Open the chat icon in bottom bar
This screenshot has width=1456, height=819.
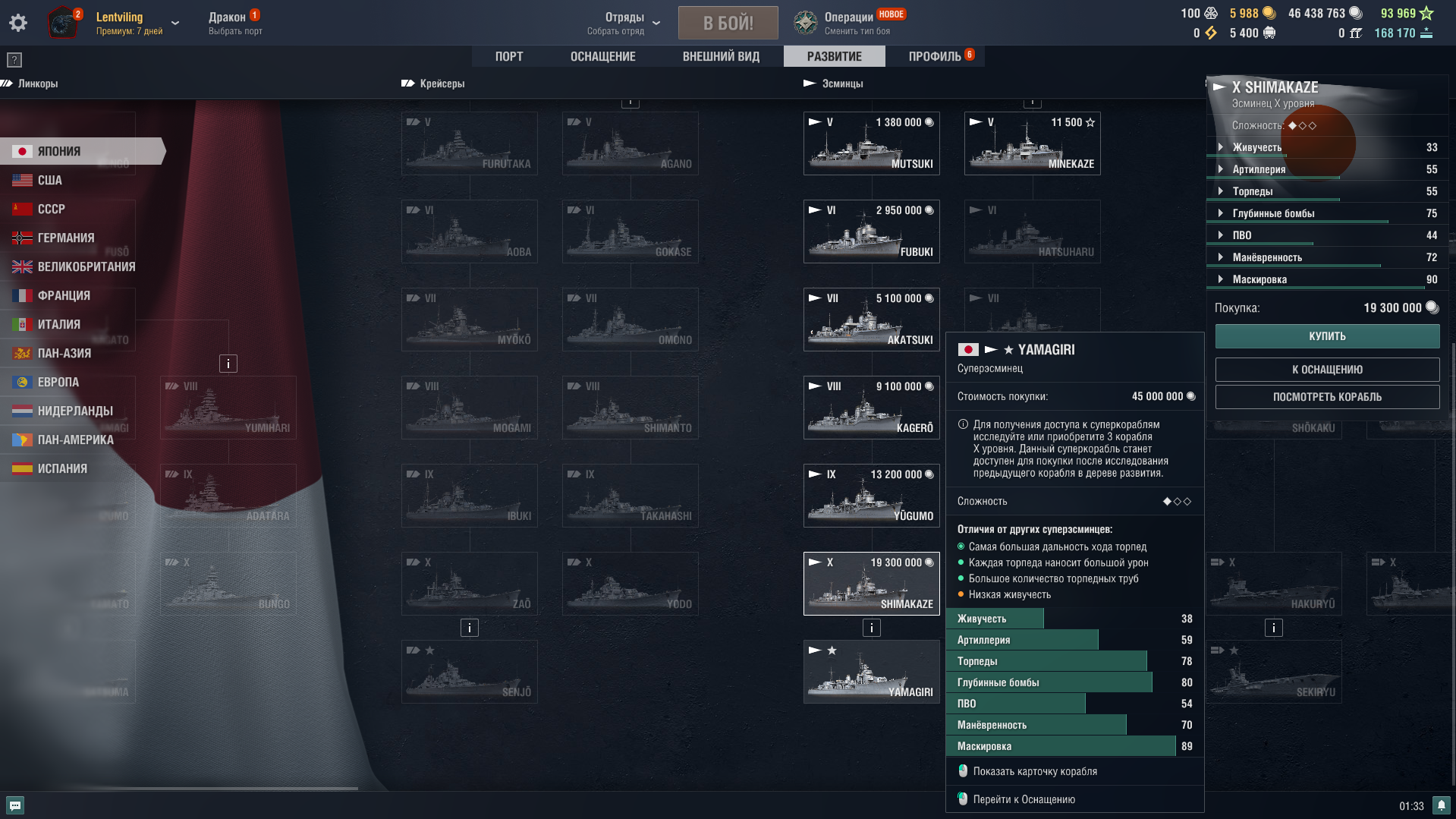pyautogui.click(x=15, y=805)
